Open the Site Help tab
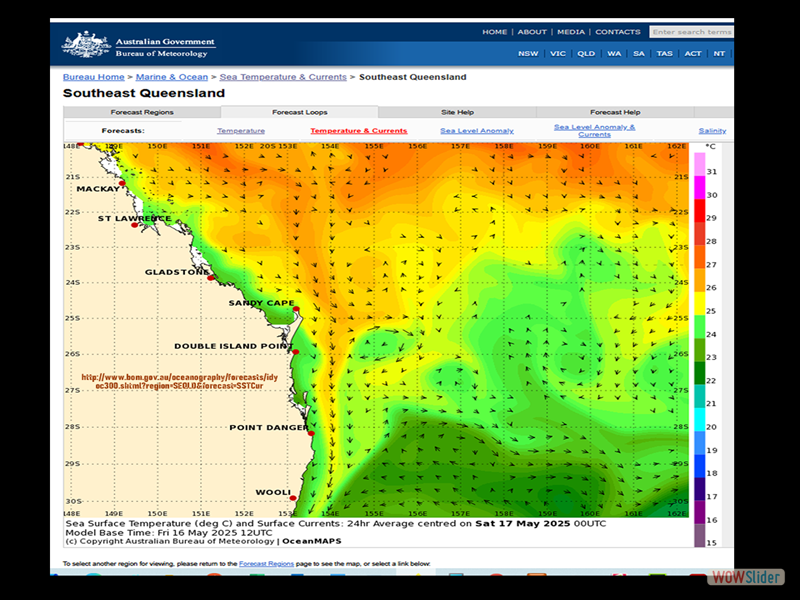This screenshot has height=600, width=800. 457,112
